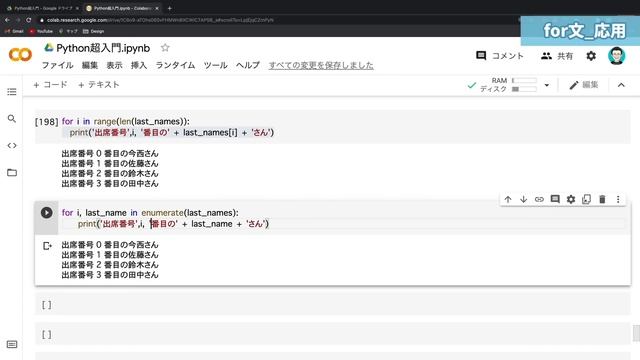Mirror cell in tab icon
The image size is (640, 360).
pos(587,199)
